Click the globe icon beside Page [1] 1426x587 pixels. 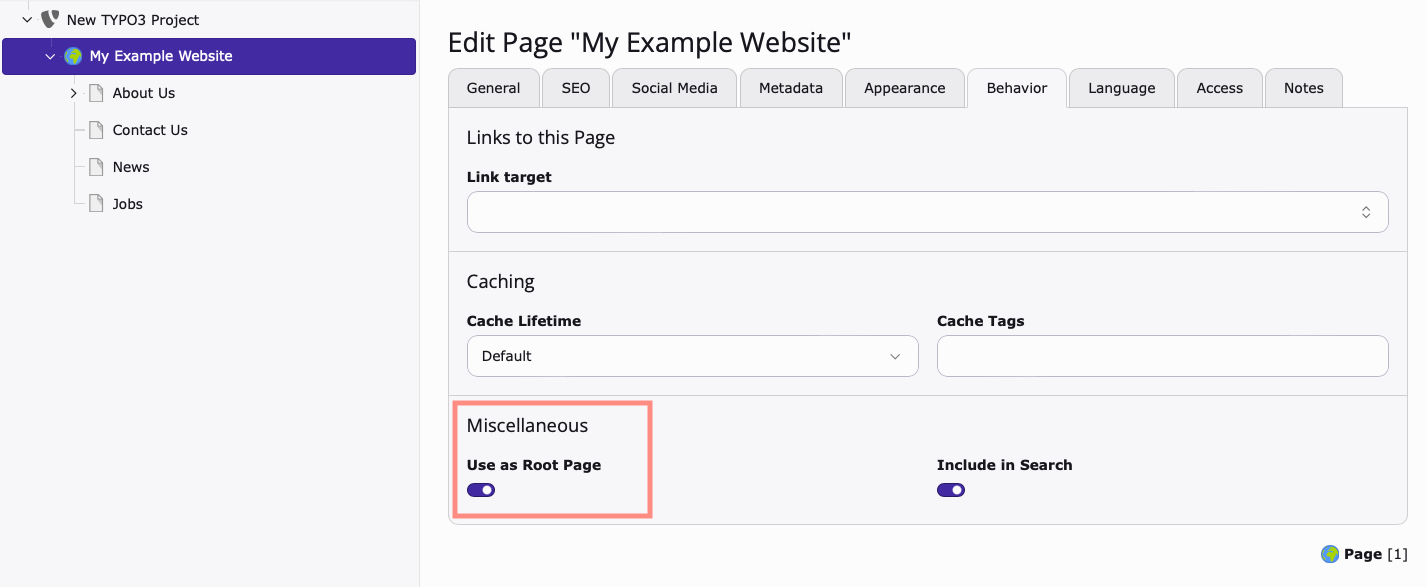click(x=1330, y=553)
